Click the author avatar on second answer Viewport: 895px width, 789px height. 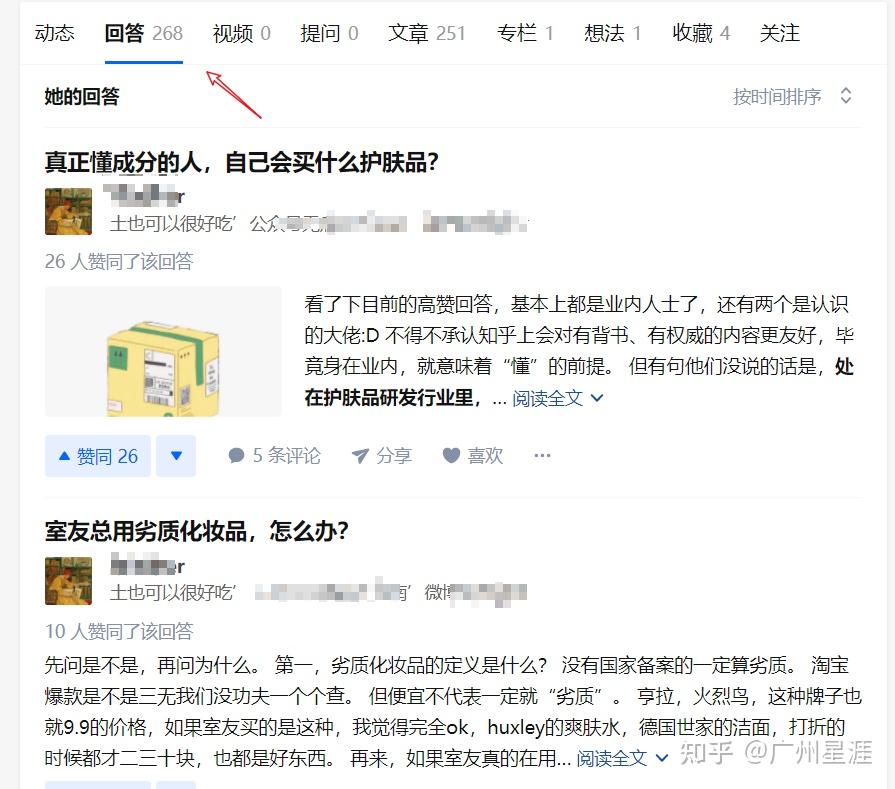coord(68,581)
